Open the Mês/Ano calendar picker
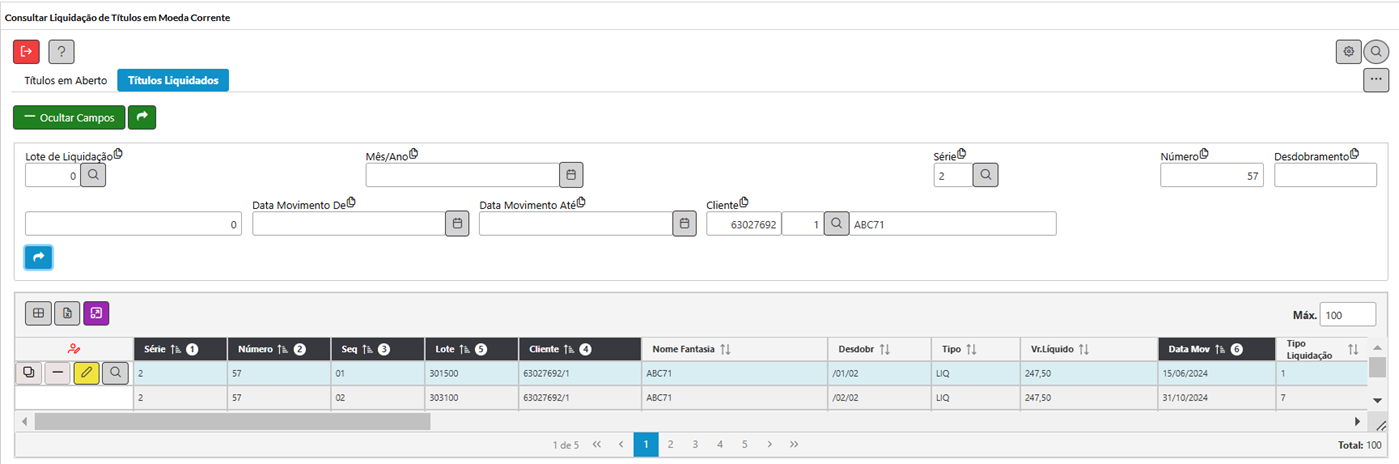Screen dimensions: 1399x464 [x=570, y=175]
